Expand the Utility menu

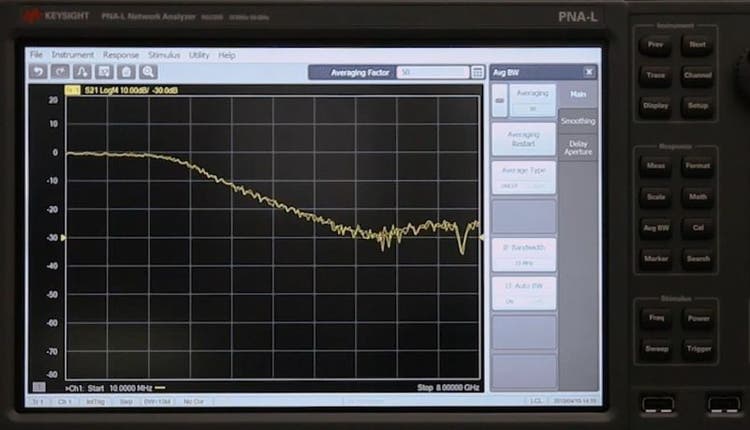click(x=199, y=55)
